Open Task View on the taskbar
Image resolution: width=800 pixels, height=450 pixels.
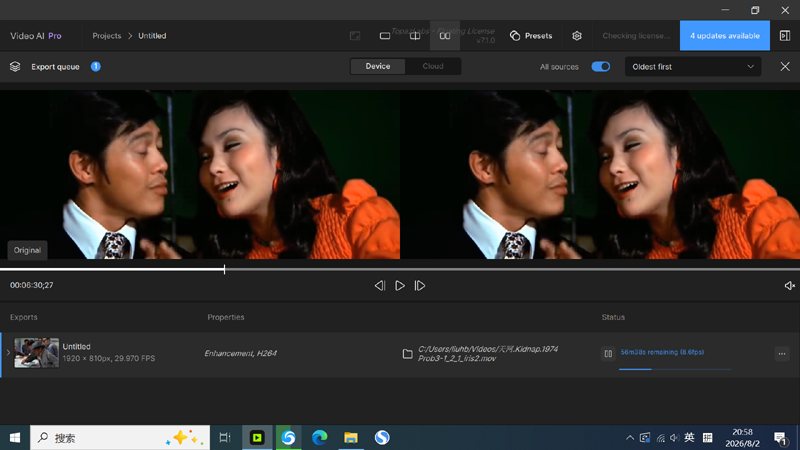225,438
